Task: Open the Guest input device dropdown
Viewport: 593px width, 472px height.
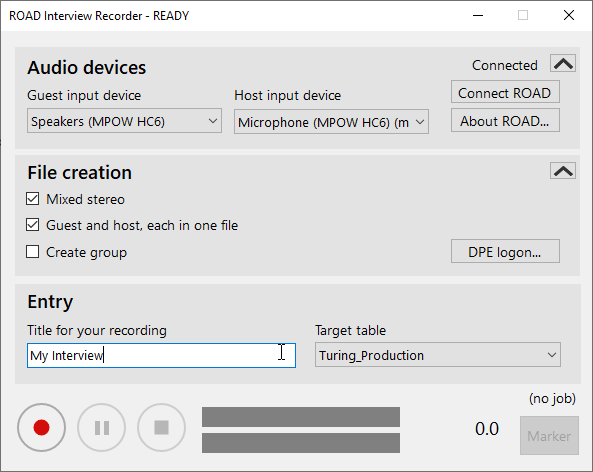Action: [x=124, y=121]
